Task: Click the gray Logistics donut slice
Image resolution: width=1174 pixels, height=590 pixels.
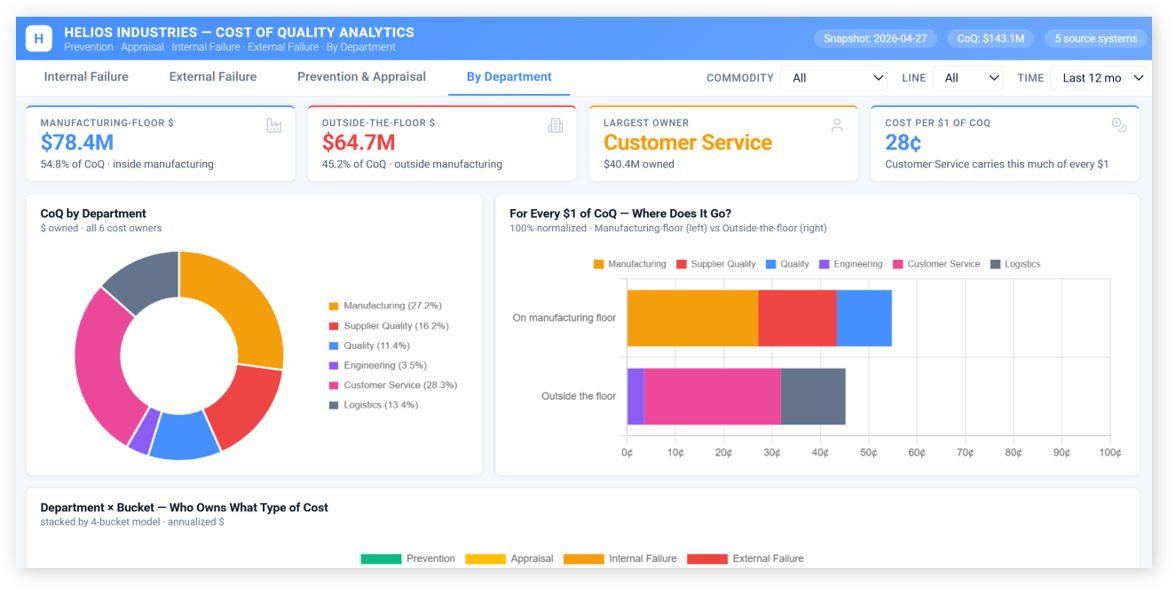Action: 146,282
